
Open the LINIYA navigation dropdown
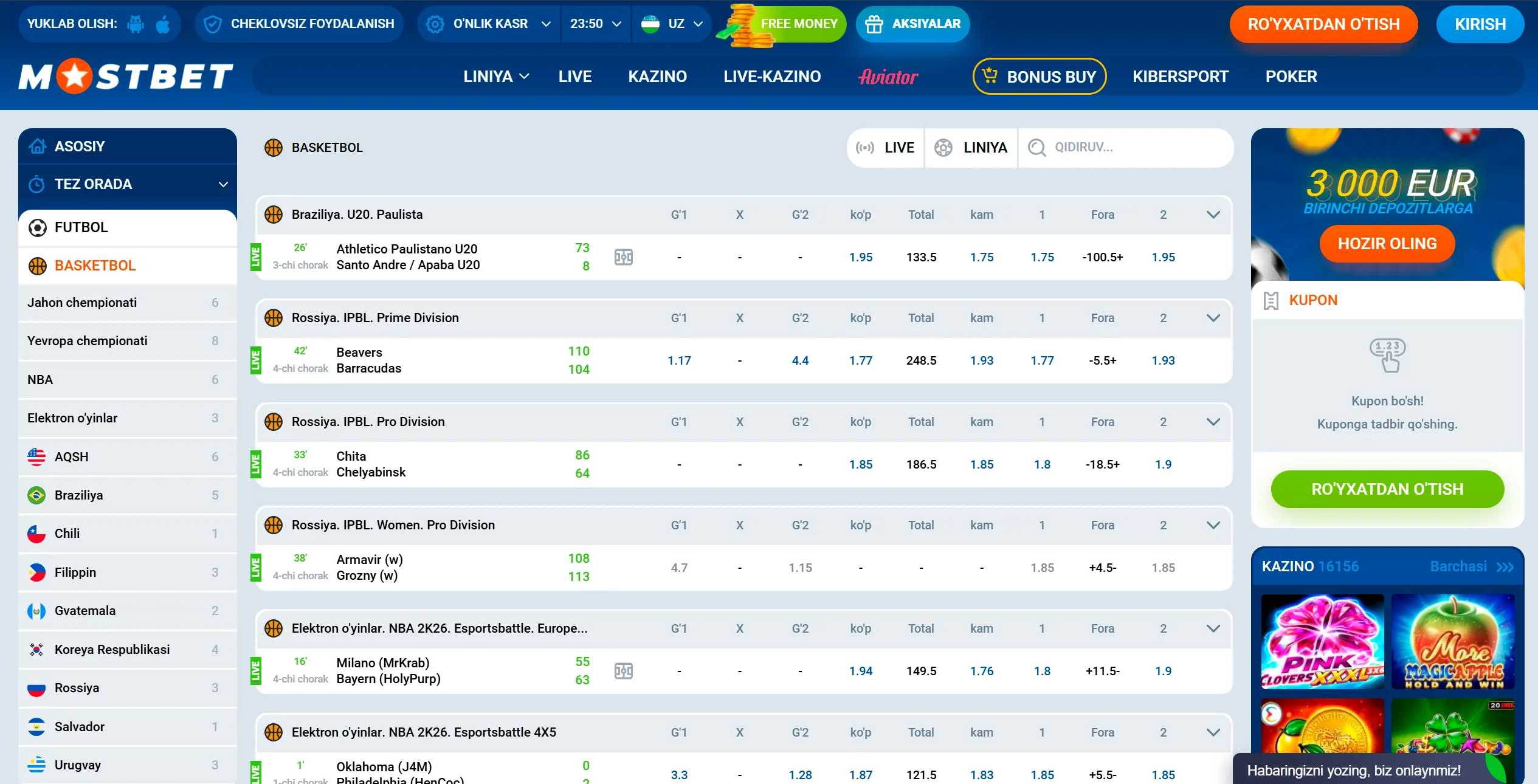pos(496,77)
